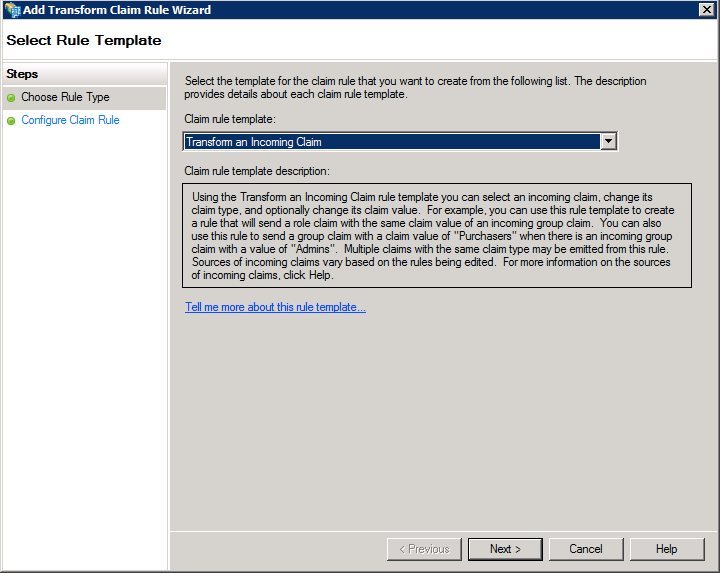Open Help for the wizard
Image resolution: width=720 pixels, height=573 pixels.
coord(667,549)
